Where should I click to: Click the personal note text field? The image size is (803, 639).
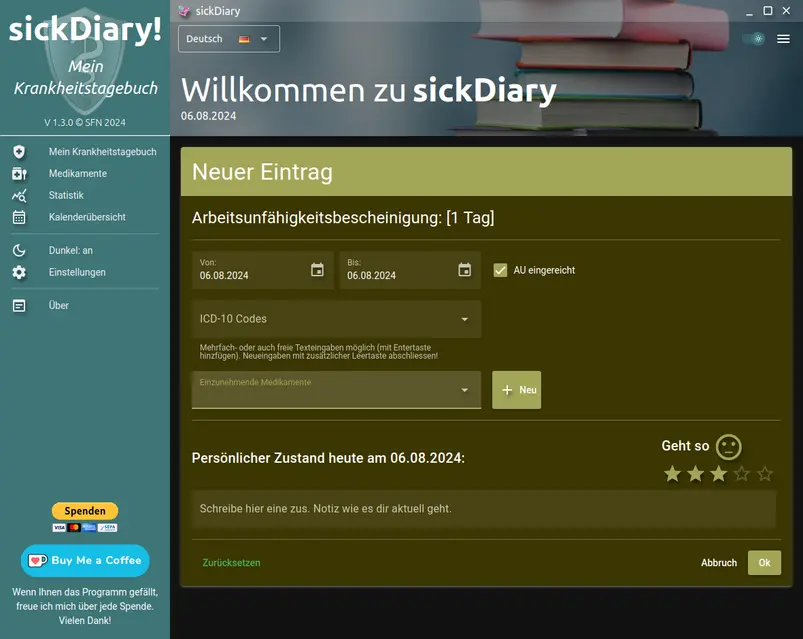coord(484,509)
